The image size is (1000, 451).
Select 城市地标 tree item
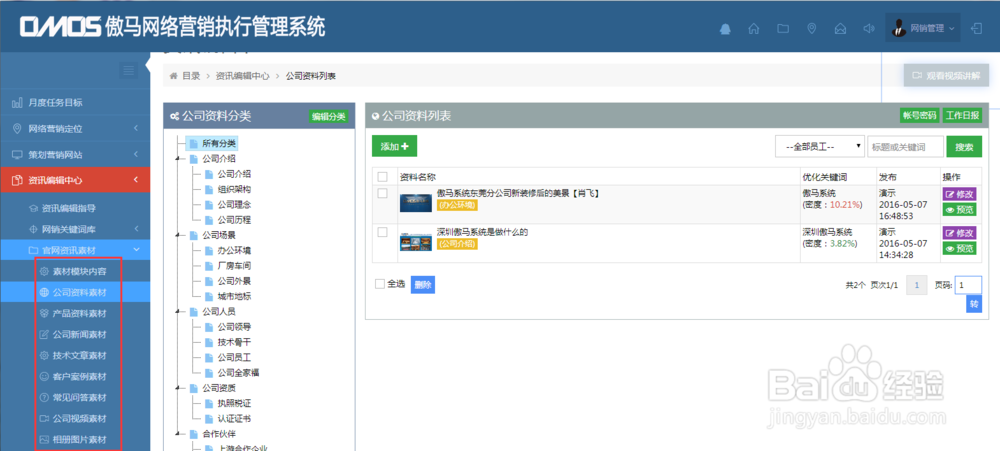tap(234, 297)
